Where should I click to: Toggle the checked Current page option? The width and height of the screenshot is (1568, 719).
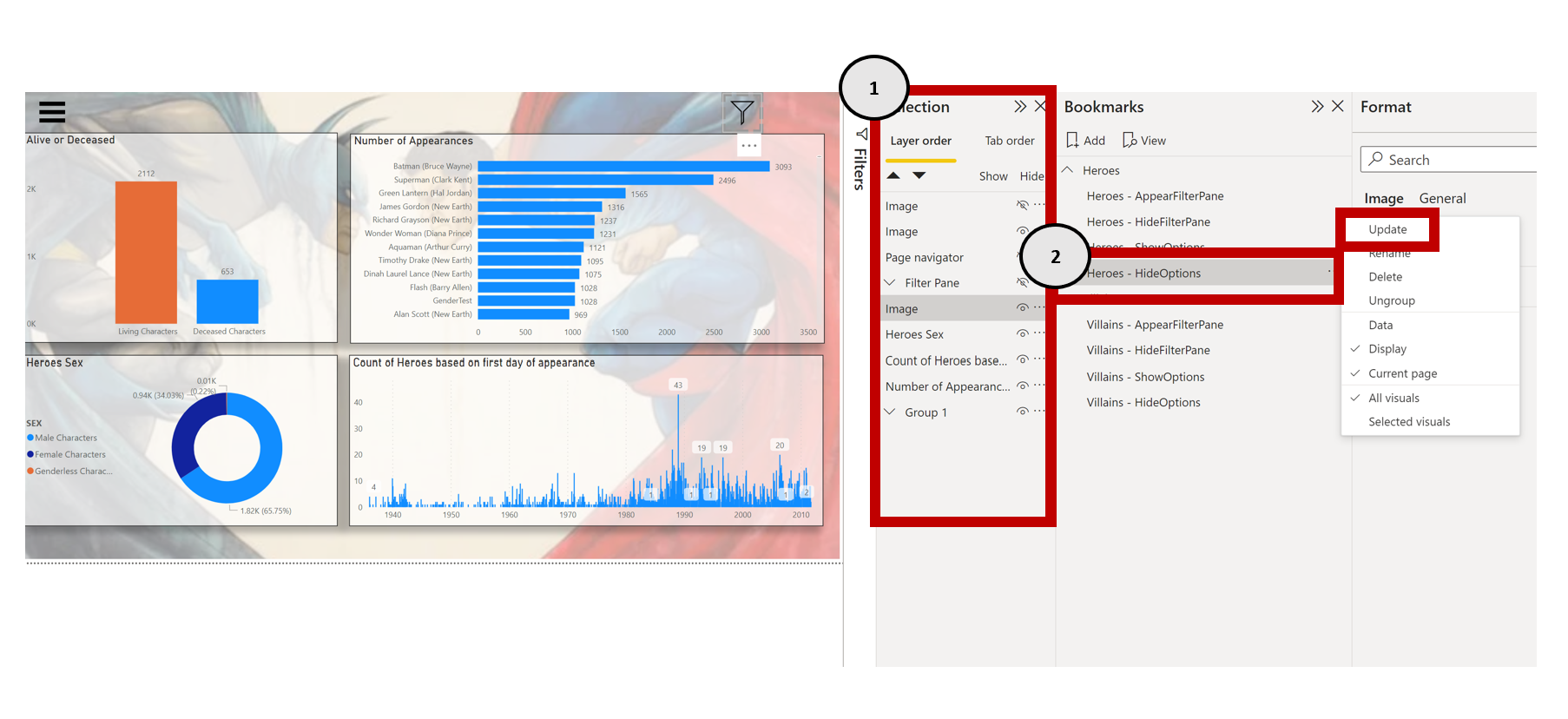[1403, 373]
